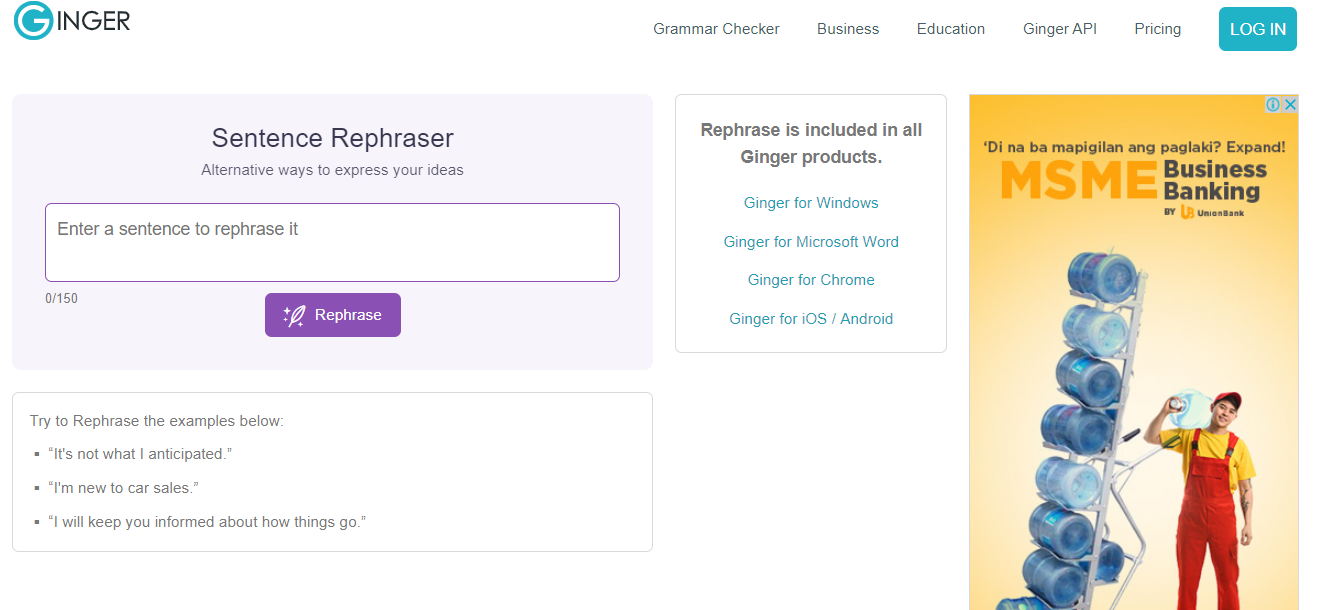Open the Ginger API page
The height and width of the screenshot is (610, 1317).
[1060, 29]
